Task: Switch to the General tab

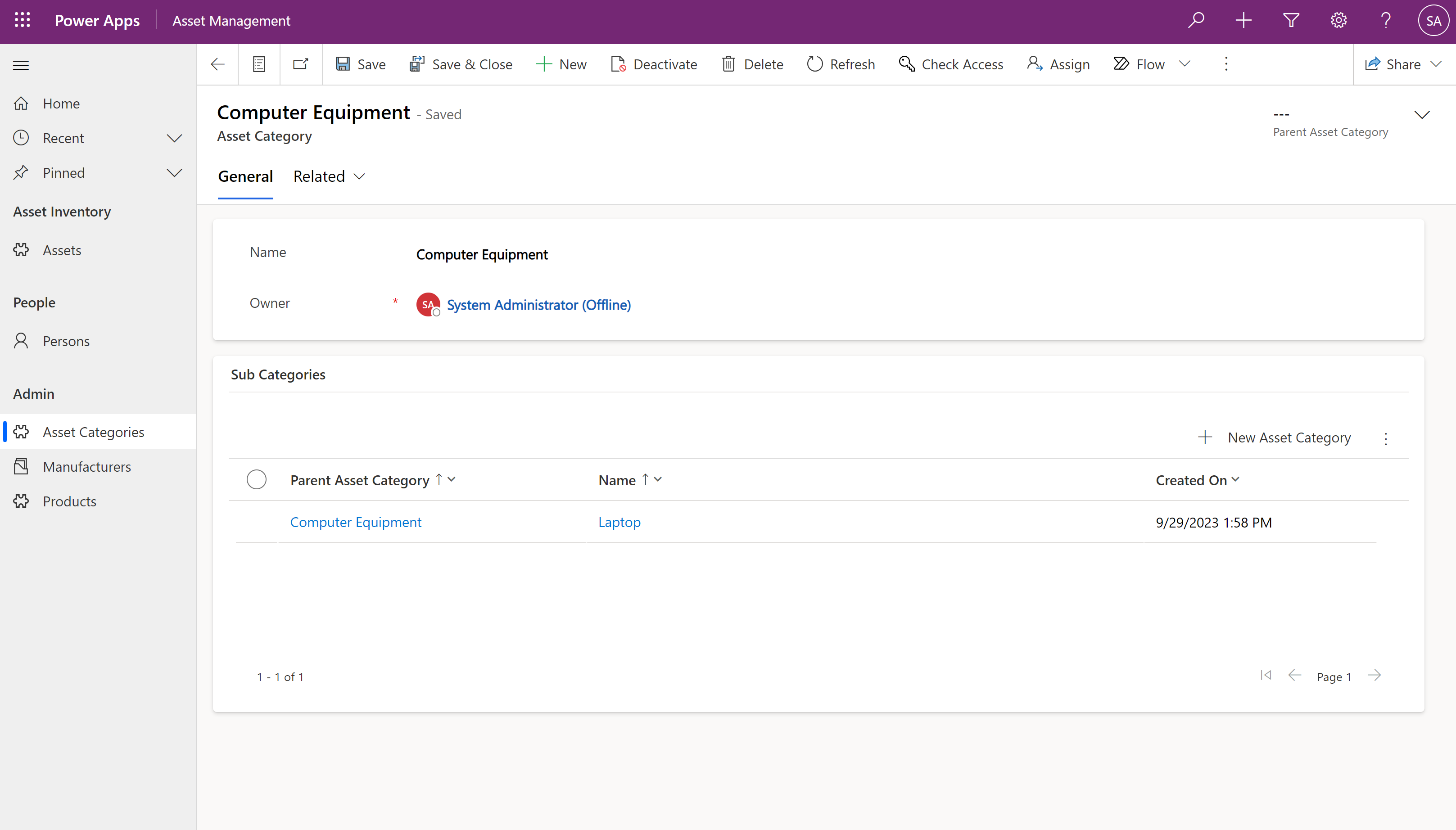Action: pos(245,176)
